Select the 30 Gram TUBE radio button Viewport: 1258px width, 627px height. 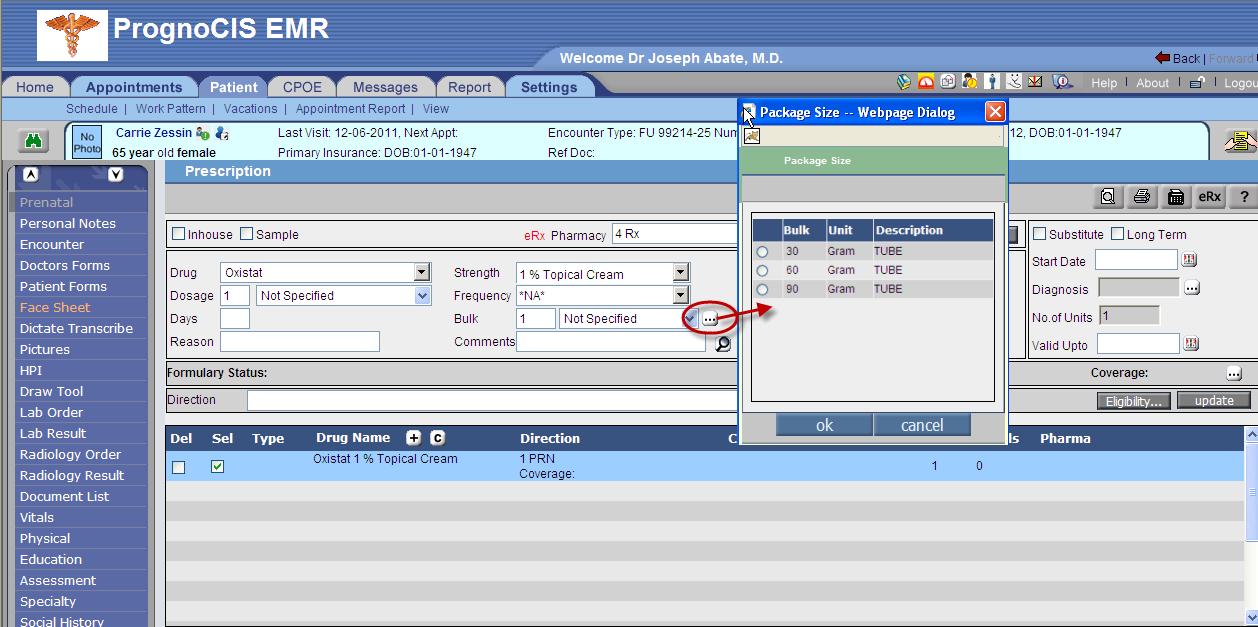tap(762, 252)
